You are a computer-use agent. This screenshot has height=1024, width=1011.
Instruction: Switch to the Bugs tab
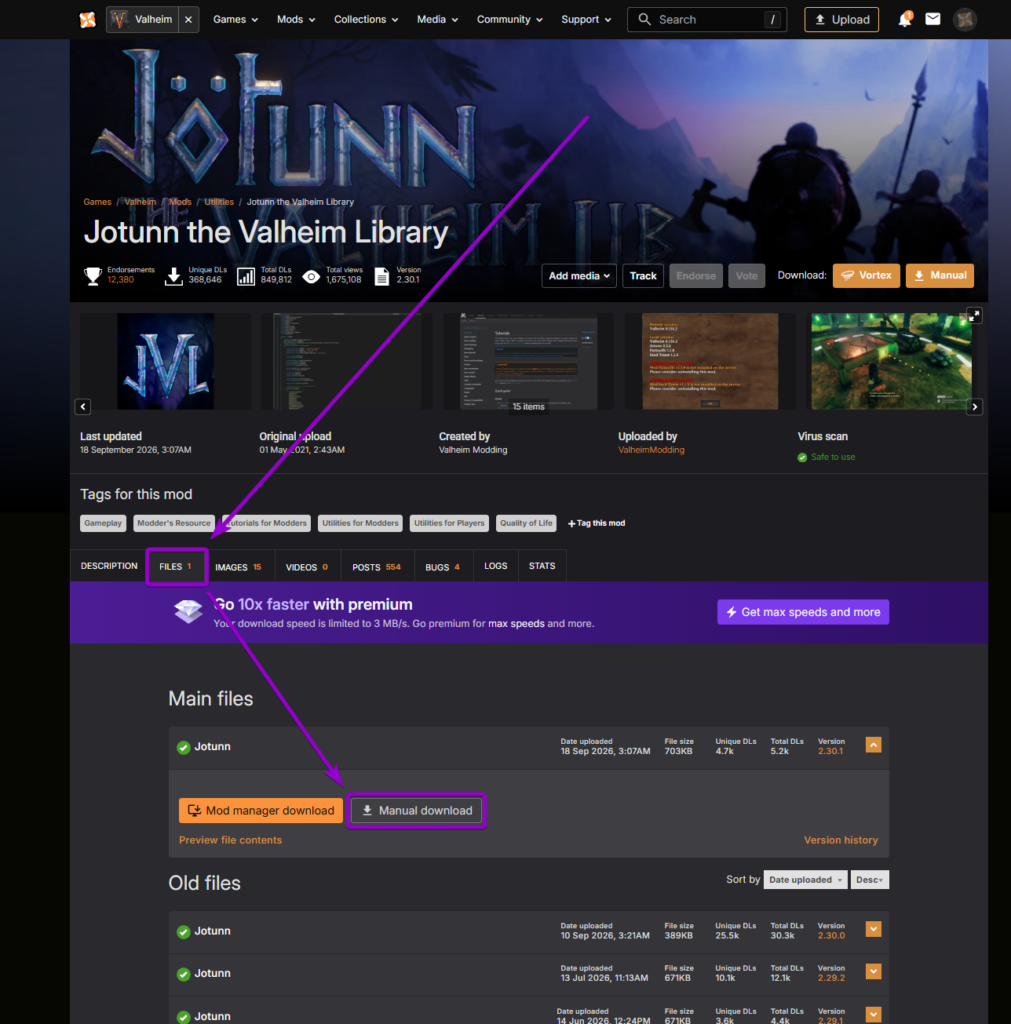443,567
